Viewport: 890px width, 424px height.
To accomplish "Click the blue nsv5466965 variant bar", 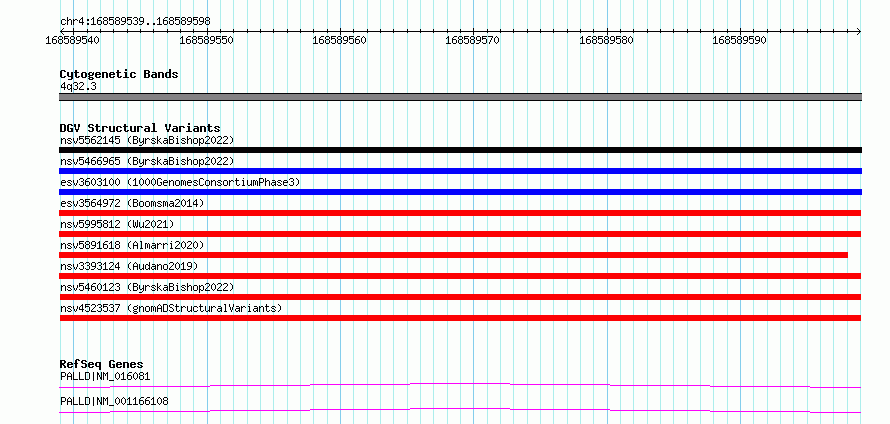I will pyautogui.click(x=460, y=171).
